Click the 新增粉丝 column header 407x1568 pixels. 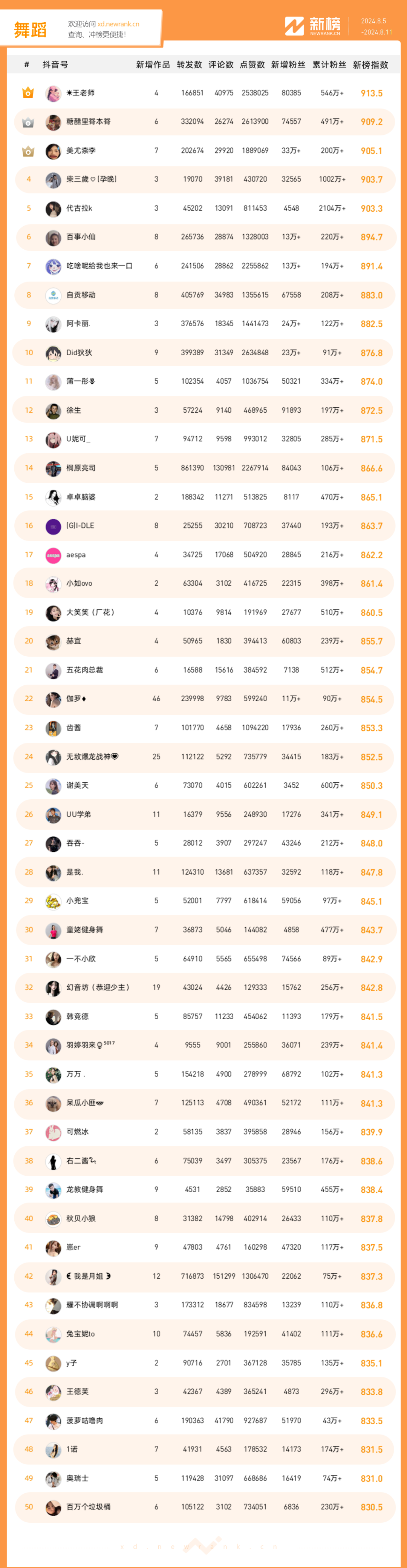(288, 65)
